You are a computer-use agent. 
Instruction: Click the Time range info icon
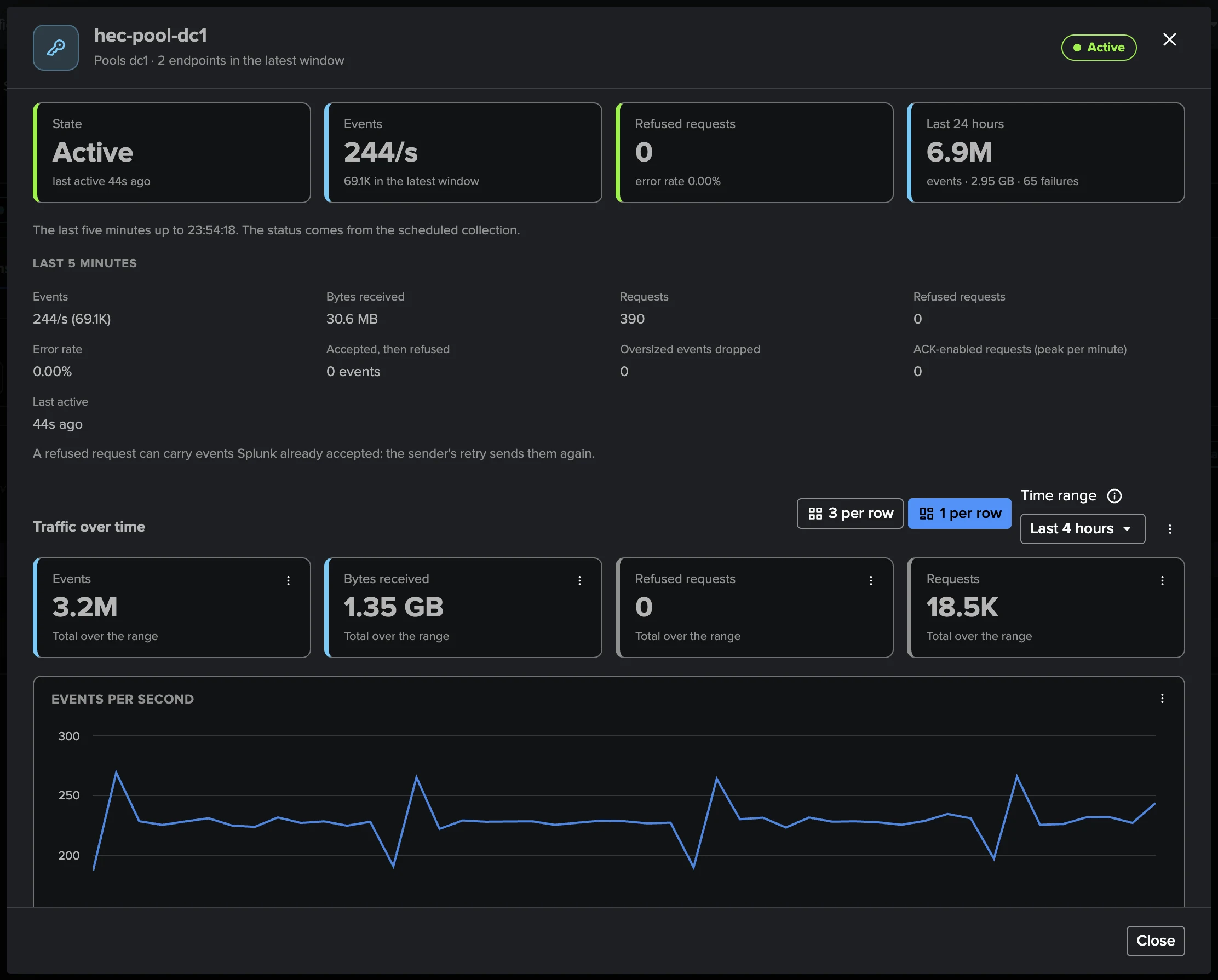pos(1114,496)
